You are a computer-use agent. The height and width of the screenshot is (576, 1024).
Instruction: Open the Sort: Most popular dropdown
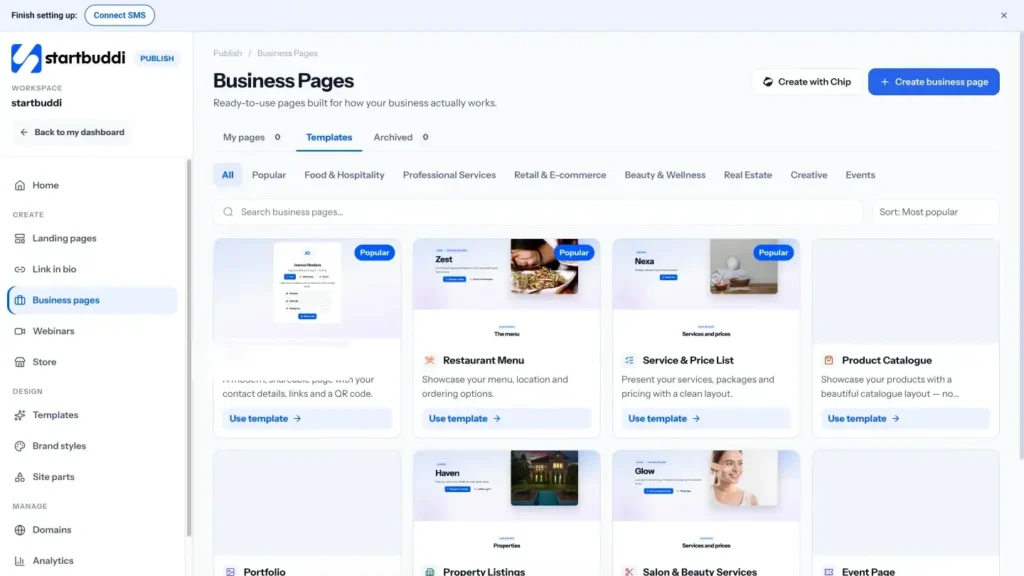935,212
